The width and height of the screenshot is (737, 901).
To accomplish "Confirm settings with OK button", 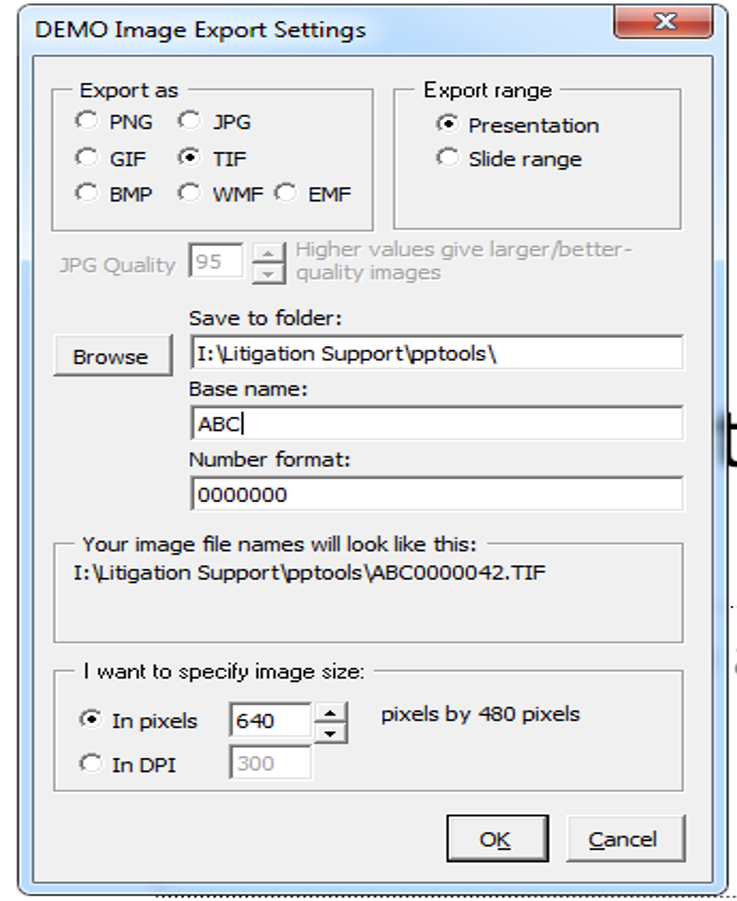I will click(497, 838).
